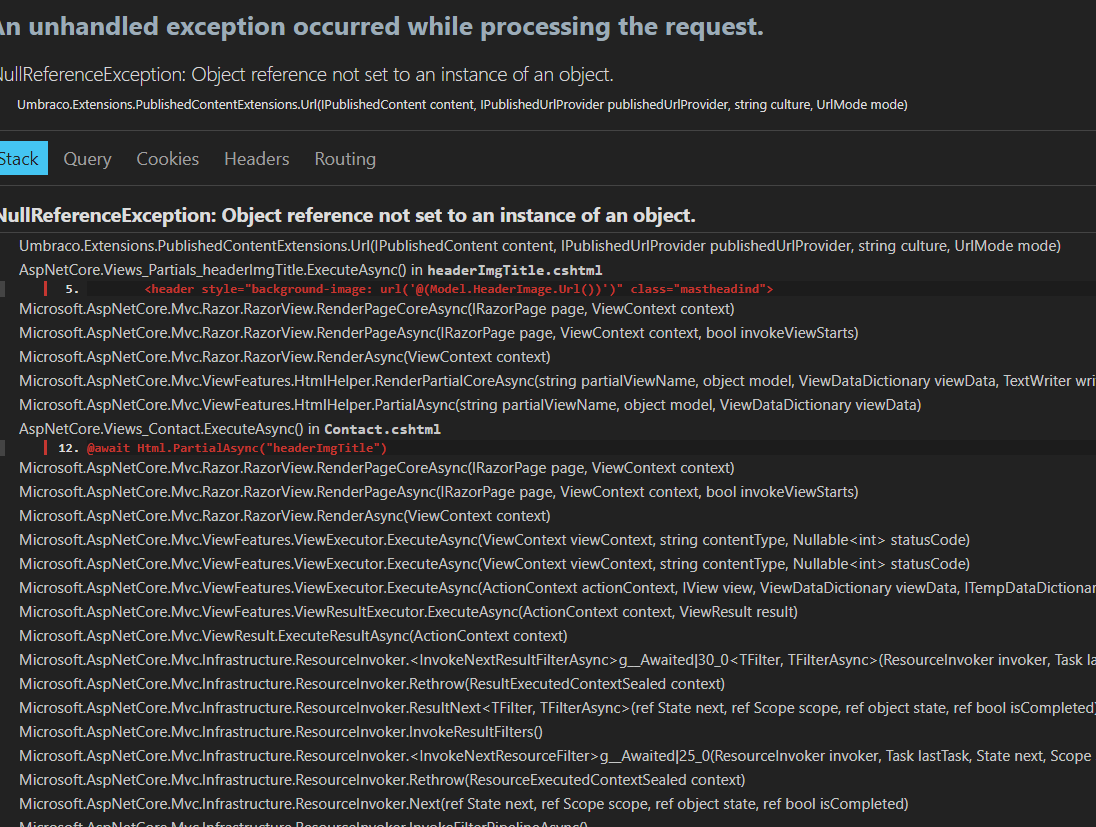Select the Rethrow(ResultExecutedContextSealed context) frame
This screenshot has width=1096, height=827.
372,684
